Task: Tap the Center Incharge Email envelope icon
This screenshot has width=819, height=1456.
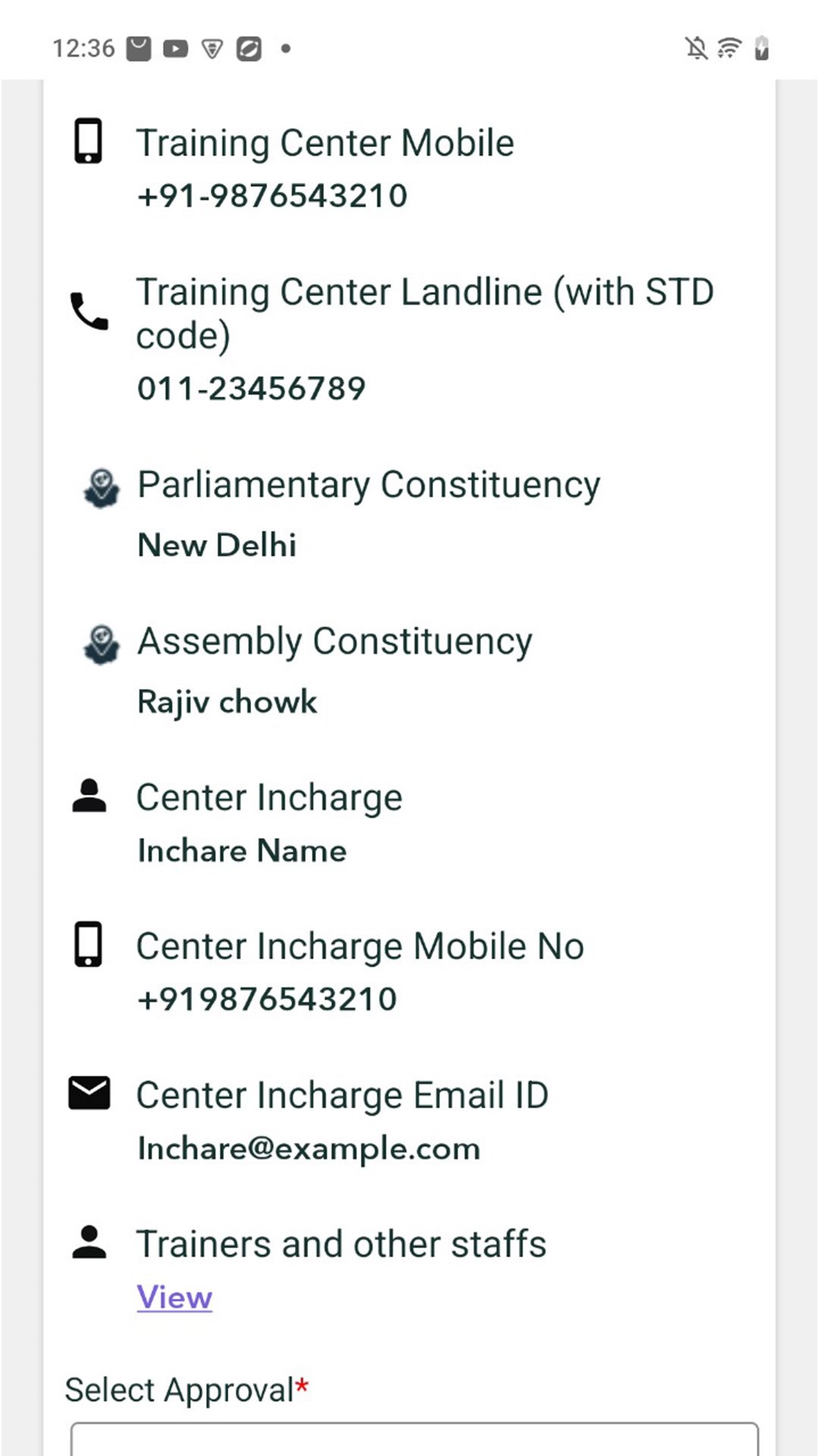Action: [89, 1093]
